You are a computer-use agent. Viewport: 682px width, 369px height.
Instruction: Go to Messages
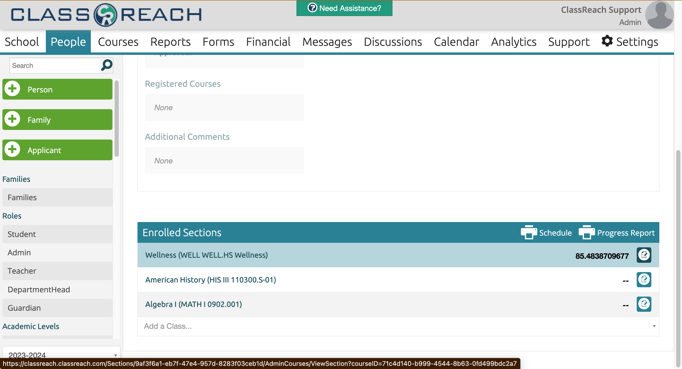pyautogui.click(x=327, y=42)
